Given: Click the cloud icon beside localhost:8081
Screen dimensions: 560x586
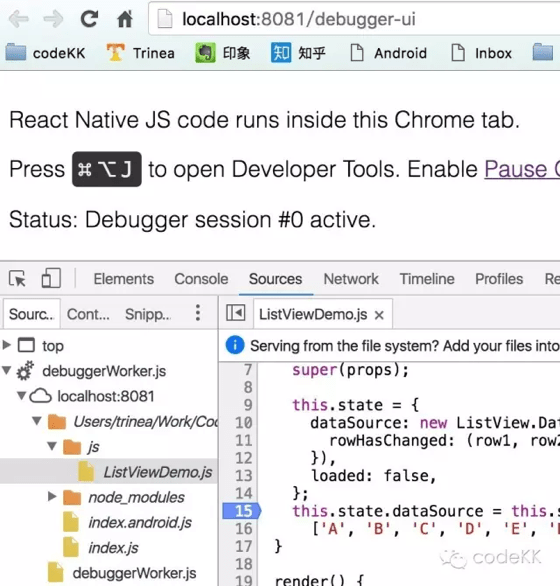Looking at the screenshot, I should click(x=40, y=395).
